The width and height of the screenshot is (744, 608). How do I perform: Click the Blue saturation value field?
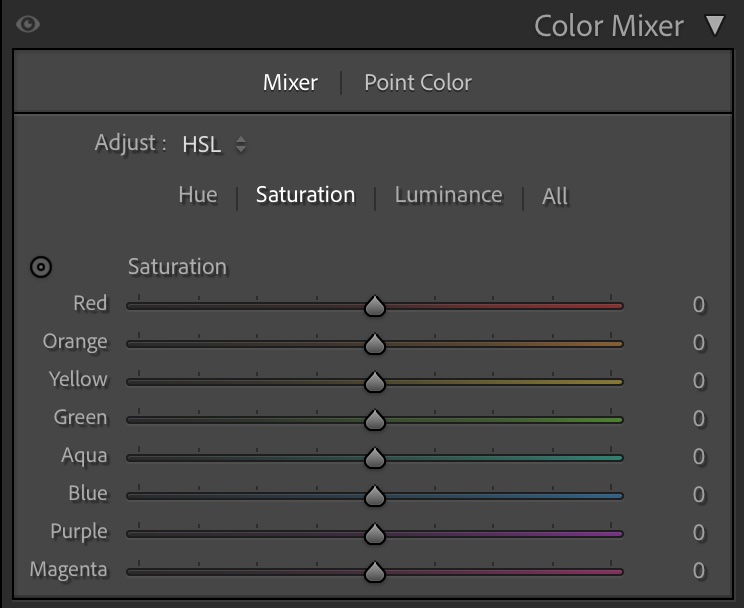pyautogui.click(x=698, y=495)
